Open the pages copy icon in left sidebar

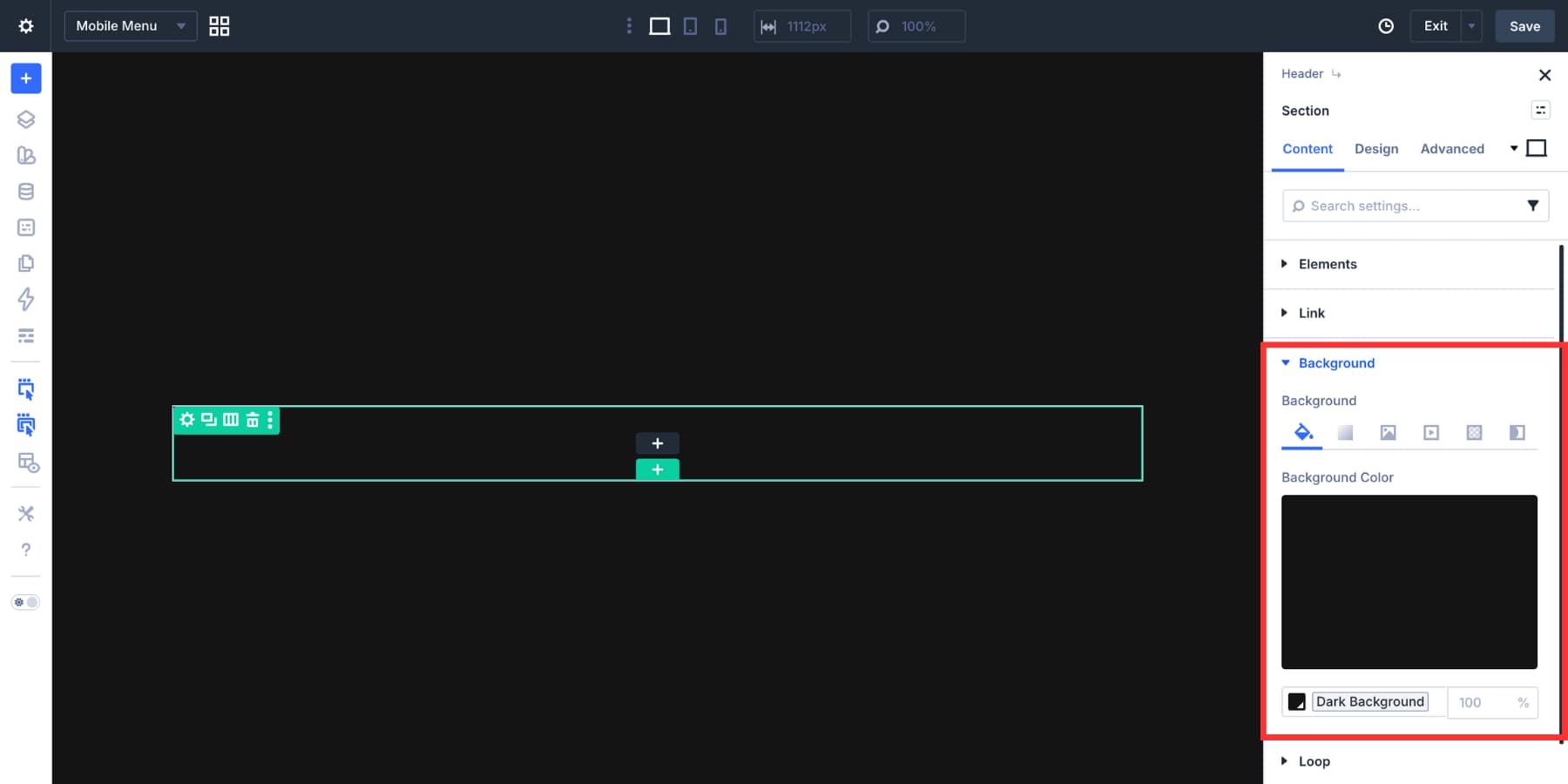click(26, 263)
